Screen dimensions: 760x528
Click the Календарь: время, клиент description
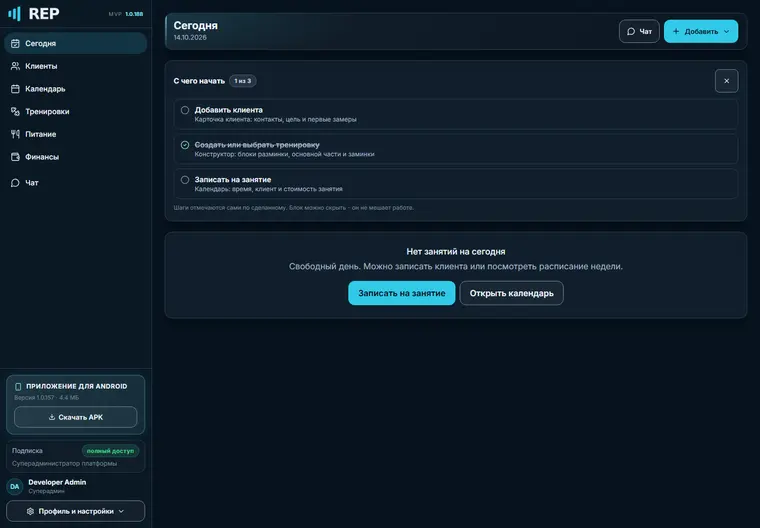click(x=269, y=189)
